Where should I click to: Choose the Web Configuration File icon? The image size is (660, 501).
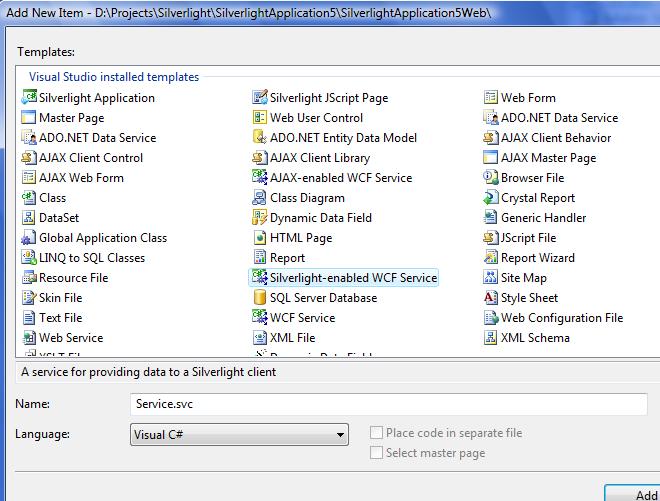click(x=491, y=317)
